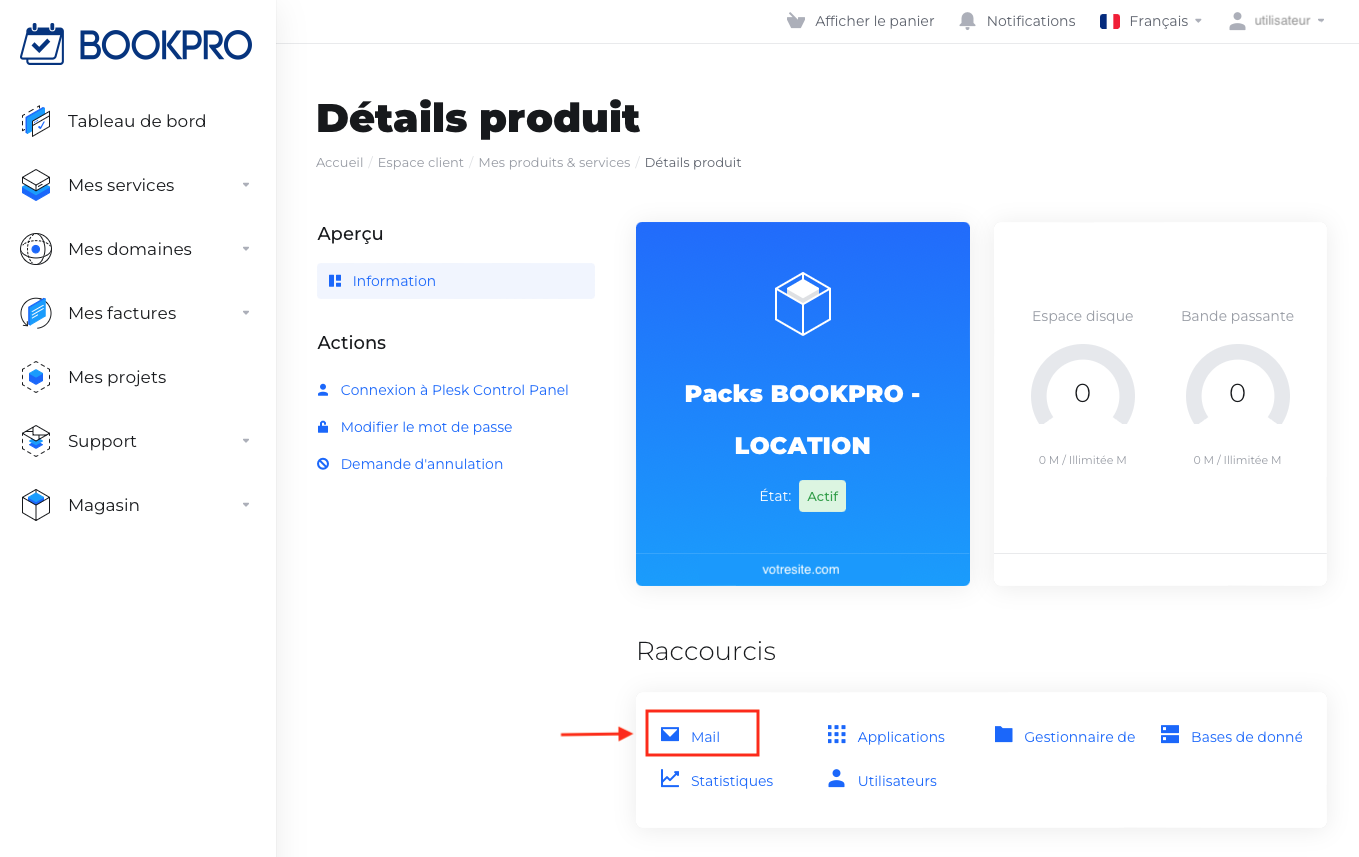Click the lock icon beside Modifier le mot de passe
This screenshot has height=857, width=1359.
point(323,427)
